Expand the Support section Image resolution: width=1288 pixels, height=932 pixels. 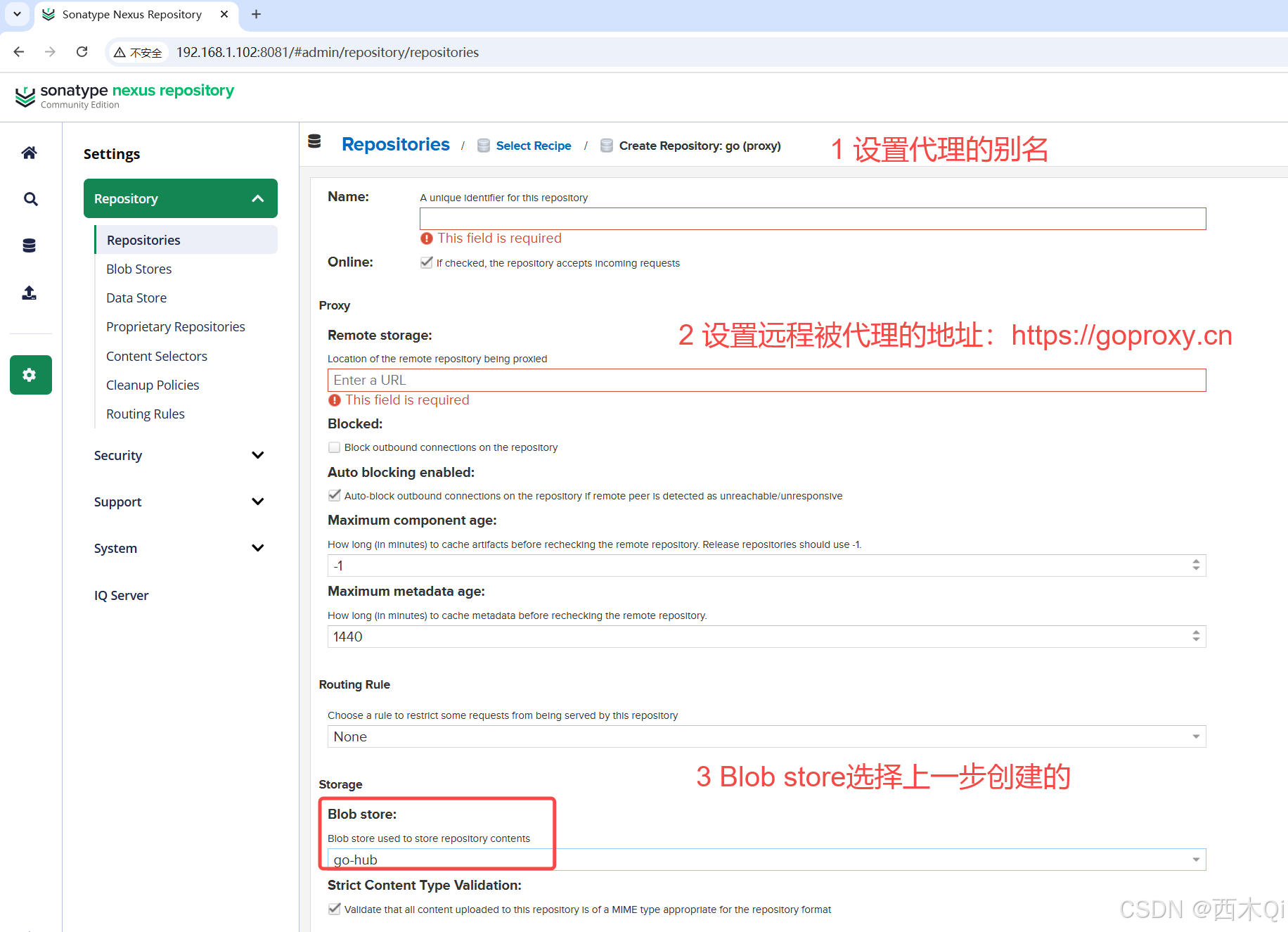tap(180, 502)
